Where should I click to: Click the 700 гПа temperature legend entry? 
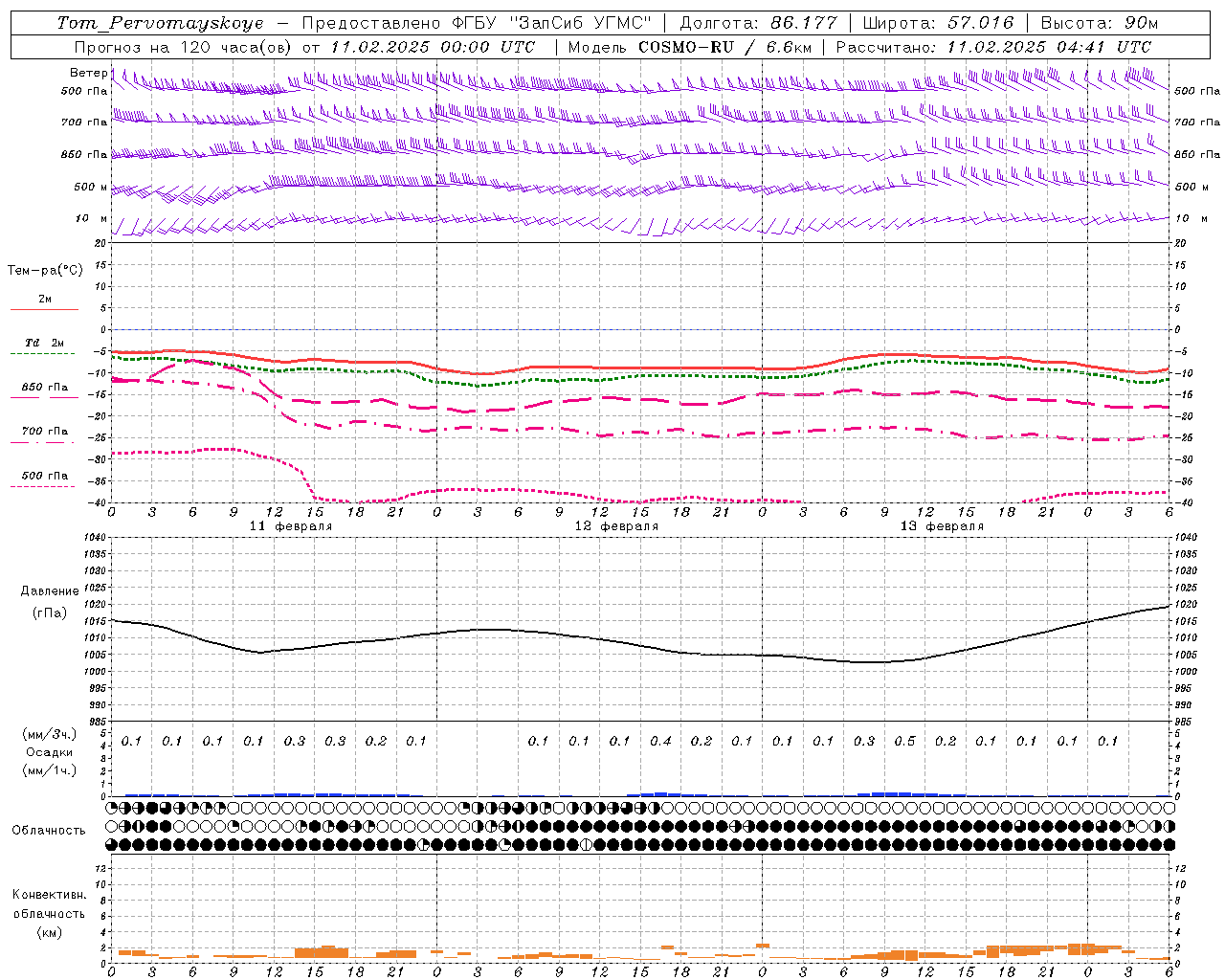coord(45,432)
